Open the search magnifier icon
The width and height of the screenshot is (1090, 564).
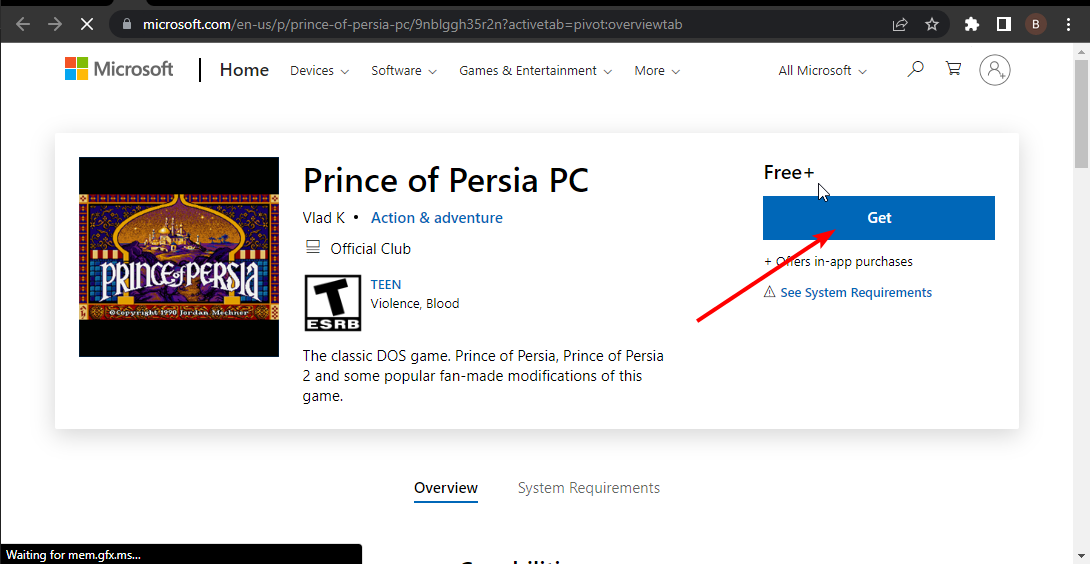point(915,69)
